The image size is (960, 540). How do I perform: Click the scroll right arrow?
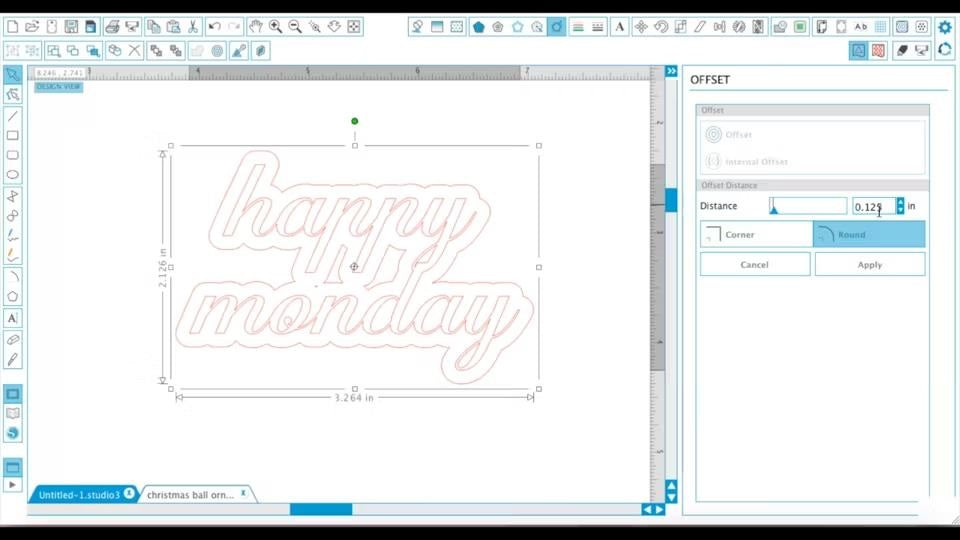click(660, 509)
